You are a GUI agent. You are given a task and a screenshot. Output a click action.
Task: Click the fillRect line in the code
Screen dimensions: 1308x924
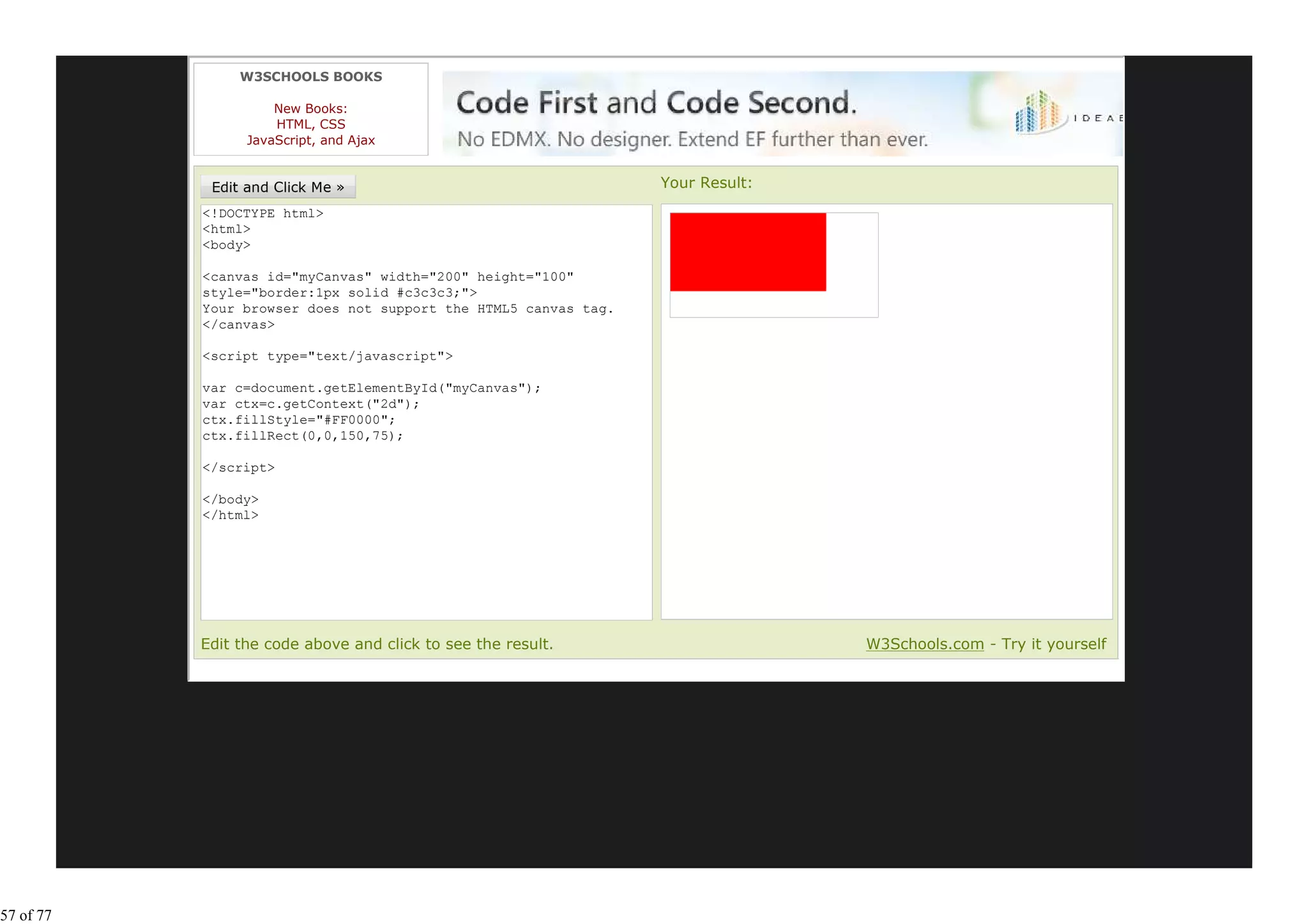point(303,436)
